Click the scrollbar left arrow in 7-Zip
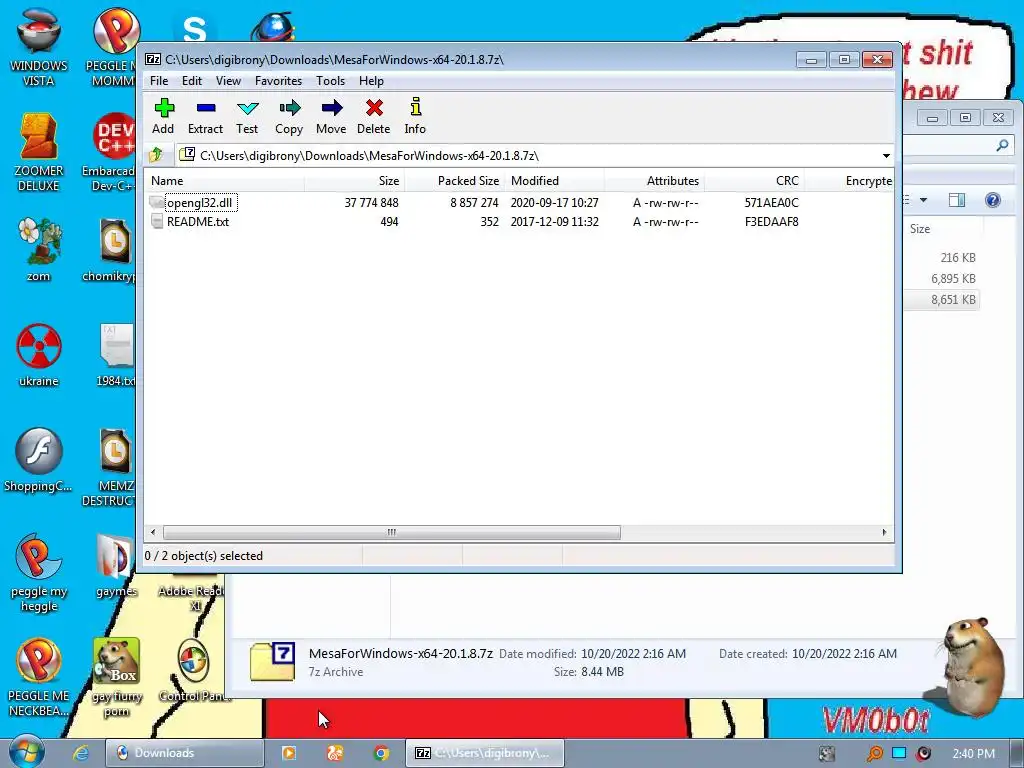The width and height of the screenshot is (1024, 768). coord(153,532)
